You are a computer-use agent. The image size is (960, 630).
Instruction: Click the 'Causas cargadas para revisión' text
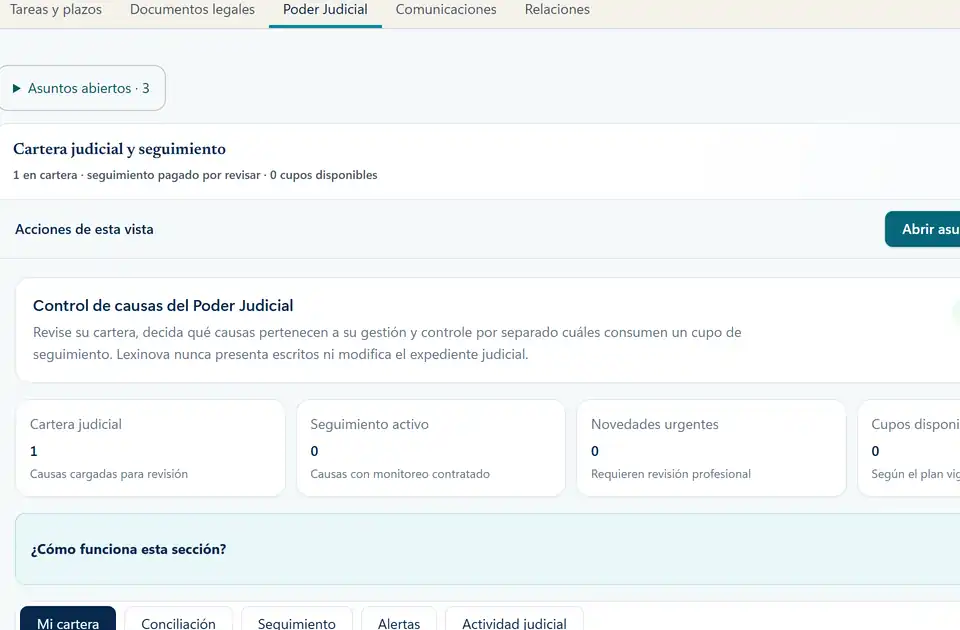click(x=109, y=474)
